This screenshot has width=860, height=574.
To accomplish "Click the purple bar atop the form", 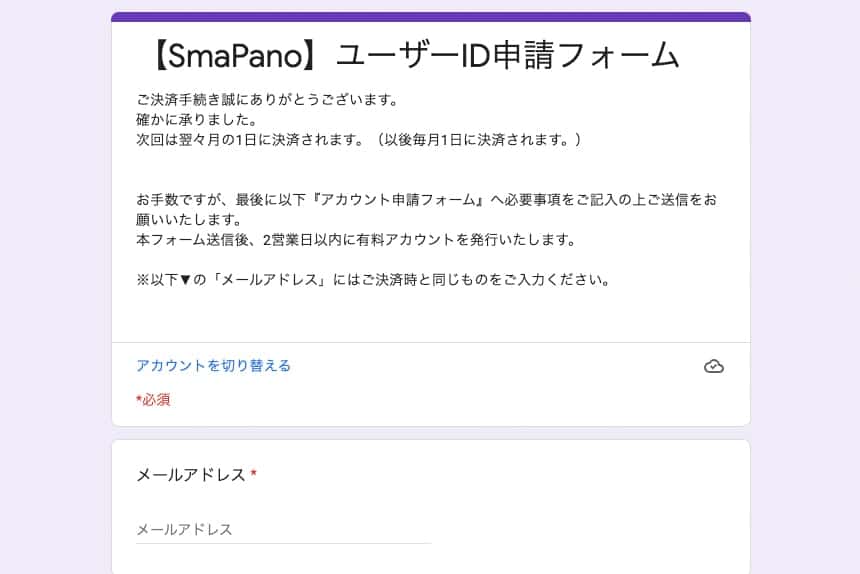I will point(430,17).
